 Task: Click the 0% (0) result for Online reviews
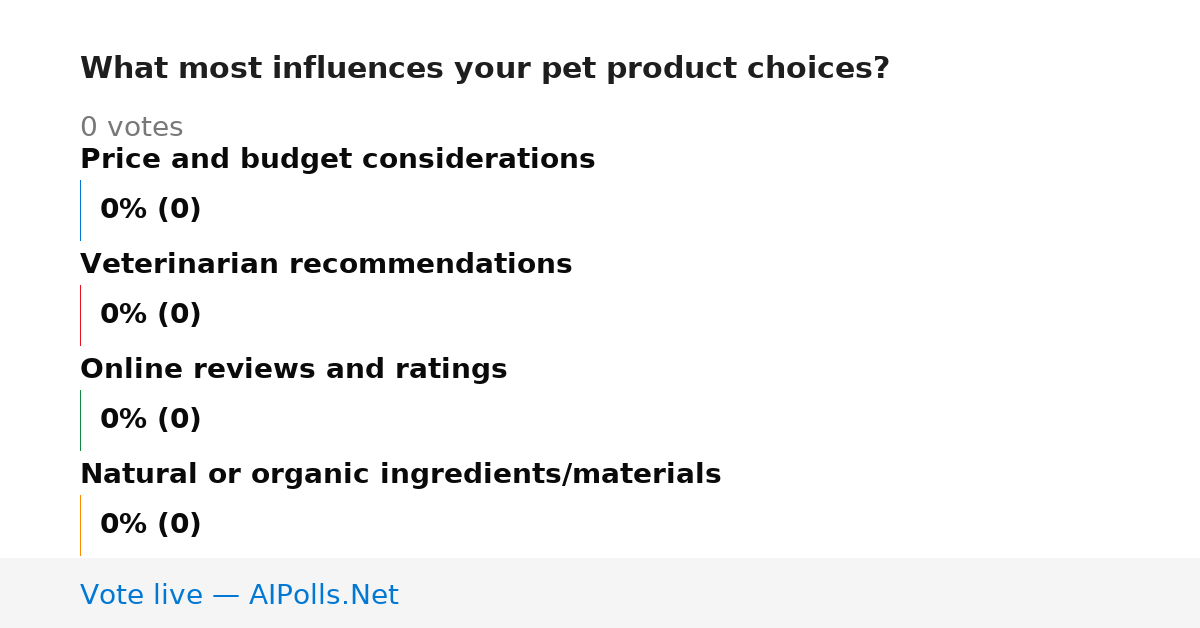coord(151,420)
